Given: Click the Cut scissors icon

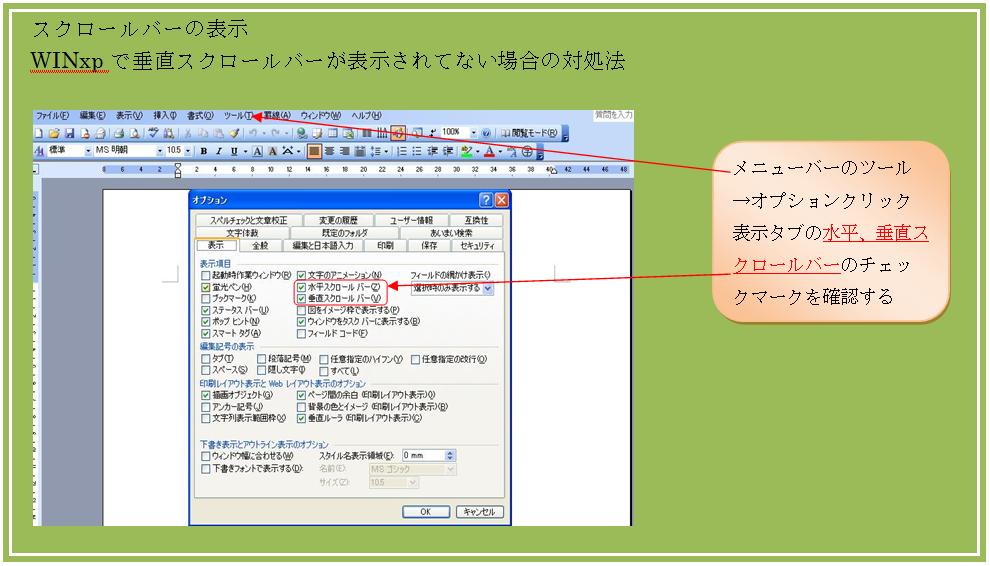Looking at the screenshot, I should pos(188,133).
